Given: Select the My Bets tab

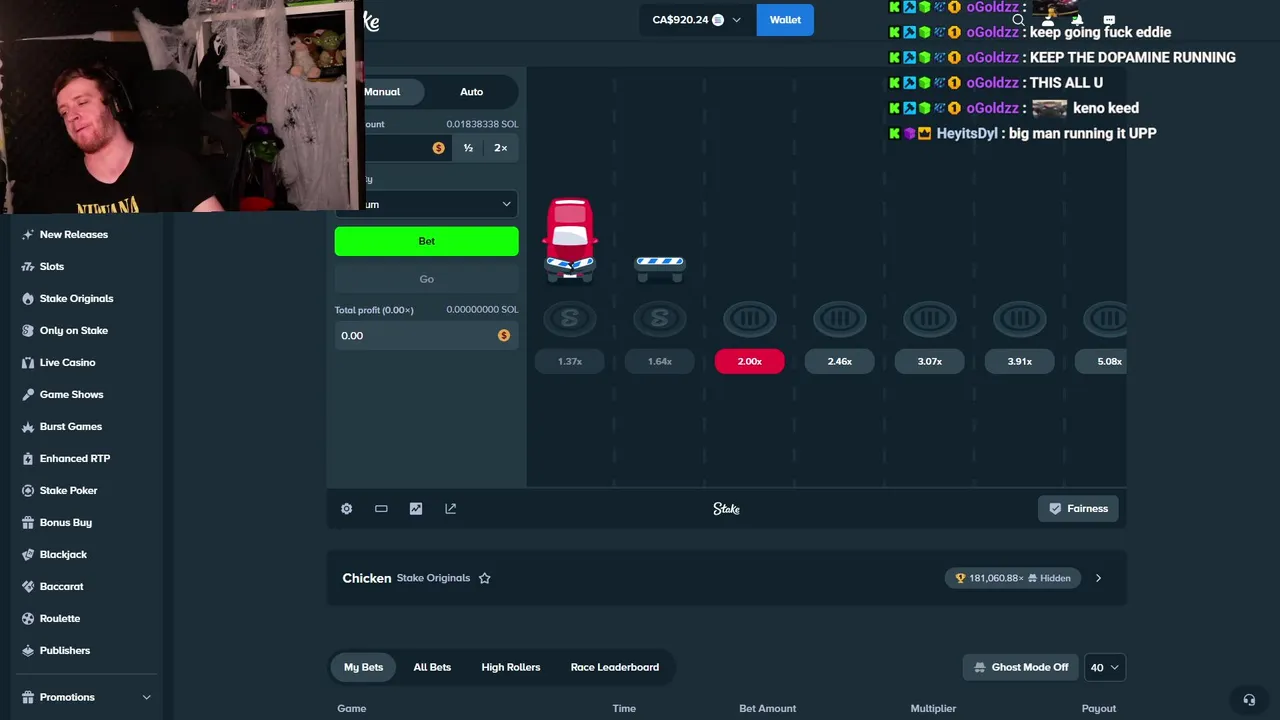Looking at the screenshot, I should pyautogui.click(x=363, y=667).
